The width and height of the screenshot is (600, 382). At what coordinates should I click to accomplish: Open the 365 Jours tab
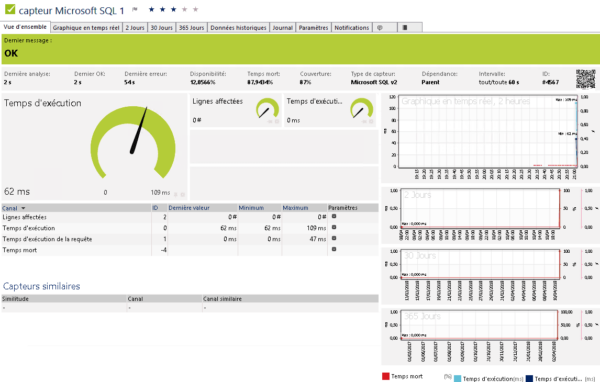pyautogui.click(x=192, y=28)
